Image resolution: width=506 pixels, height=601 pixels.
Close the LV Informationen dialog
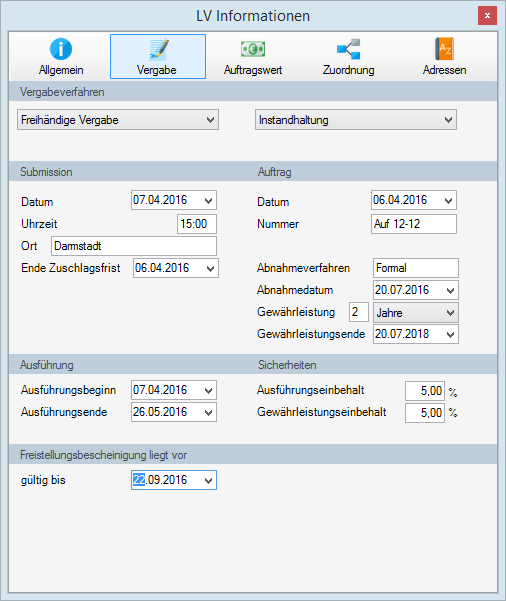click(487, 16)
